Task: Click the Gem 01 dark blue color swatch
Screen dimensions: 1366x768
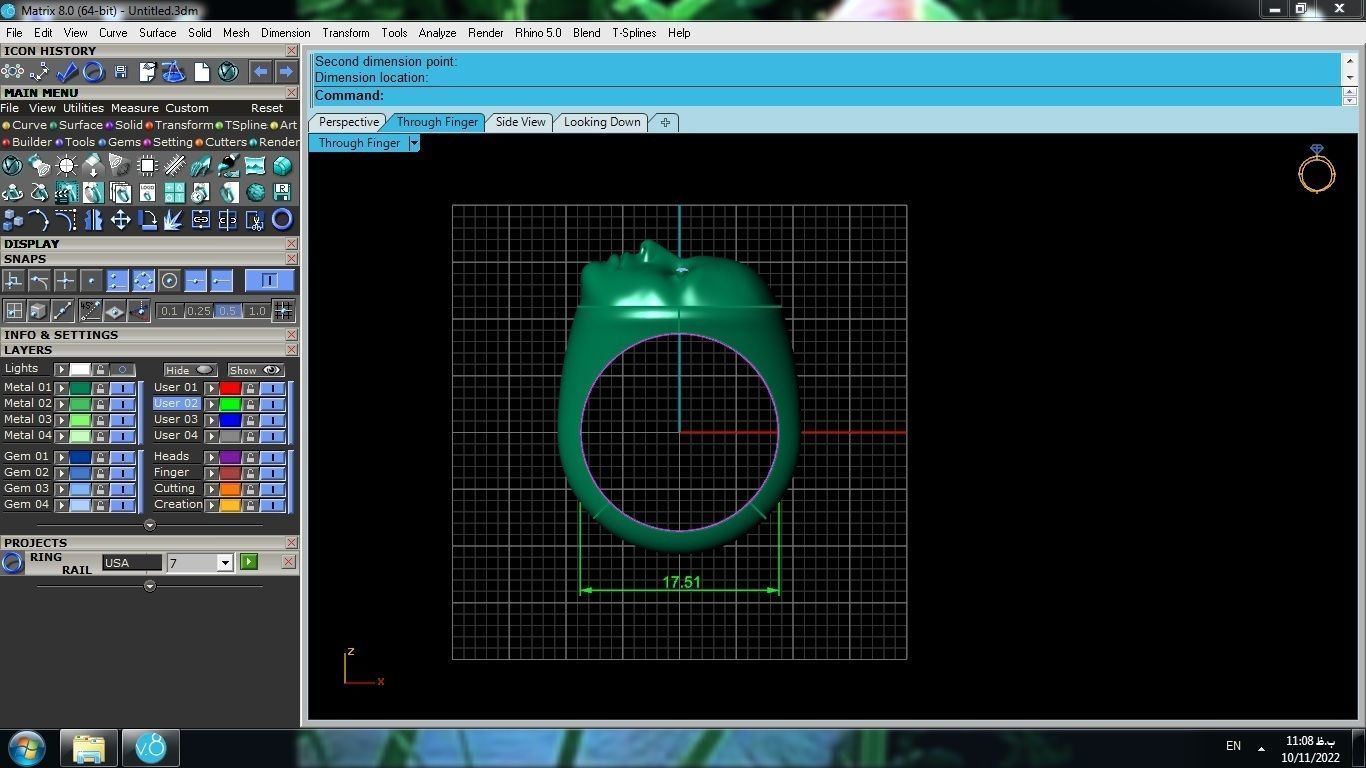Action: (80, 457)
